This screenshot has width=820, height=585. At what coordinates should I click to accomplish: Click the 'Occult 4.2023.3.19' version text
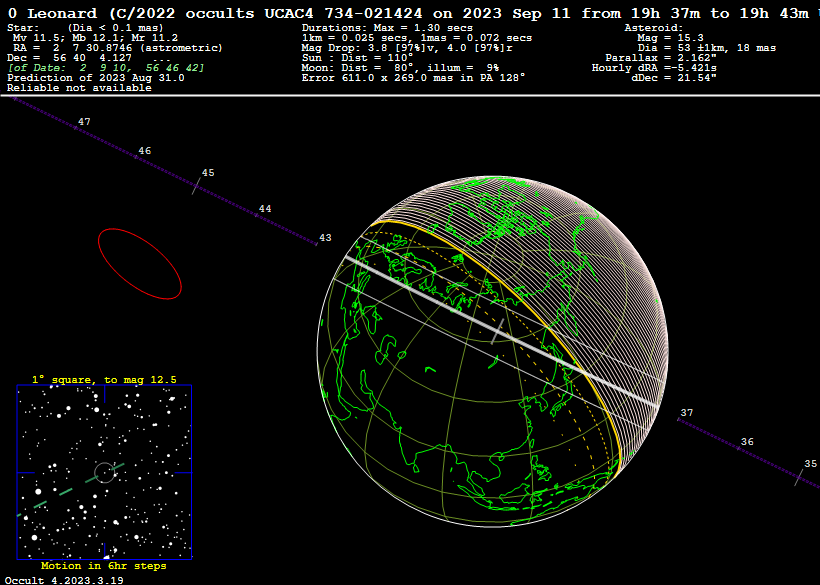point(65,580)
